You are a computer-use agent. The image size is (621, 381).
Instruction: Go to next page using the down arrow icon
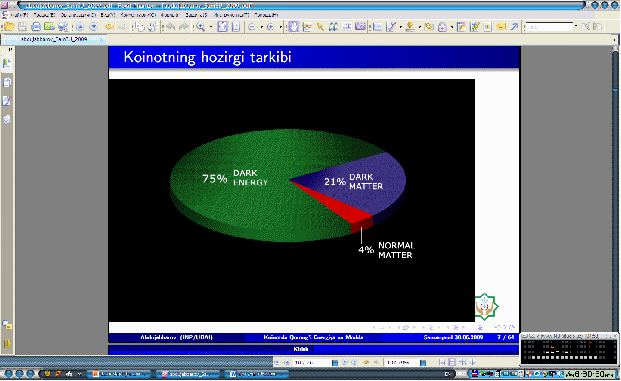[93, 27]
